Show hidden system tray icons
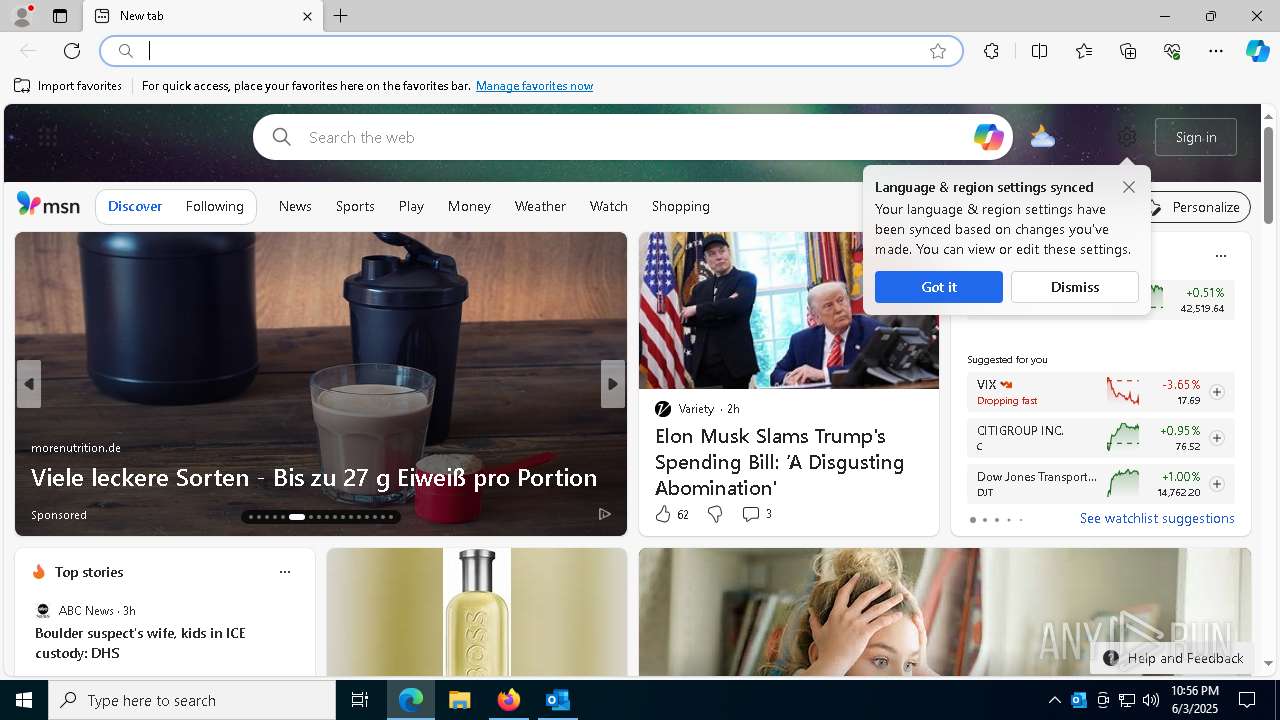Screen dimensions: 1280x720 tap(1054, 700)
